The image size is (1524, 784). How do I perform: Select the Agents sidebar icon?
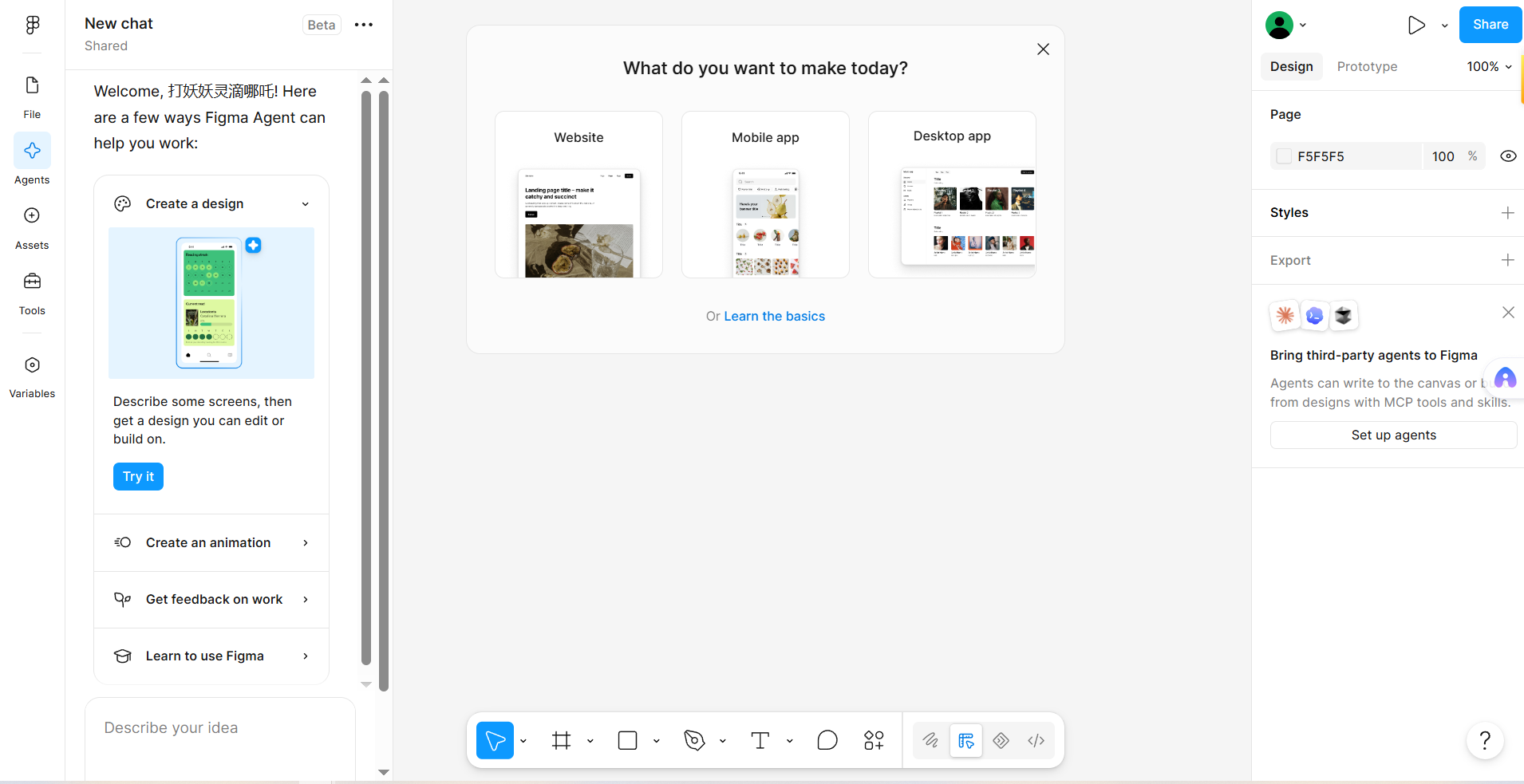(x=32, y=151)
